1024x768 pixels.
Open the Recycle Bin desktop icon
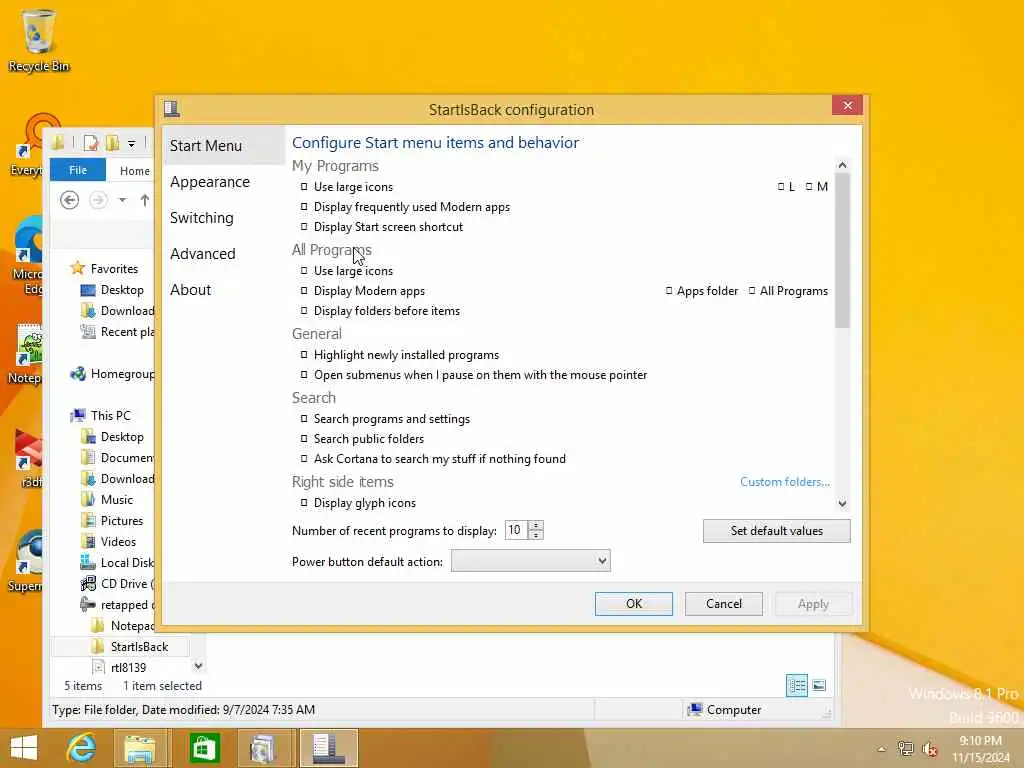click(x=38, y=39)
